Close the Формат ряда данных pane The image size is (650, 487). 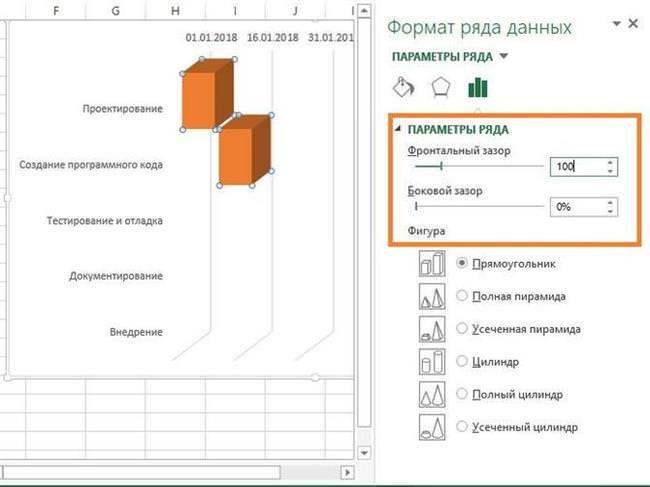tap(633, 24)
